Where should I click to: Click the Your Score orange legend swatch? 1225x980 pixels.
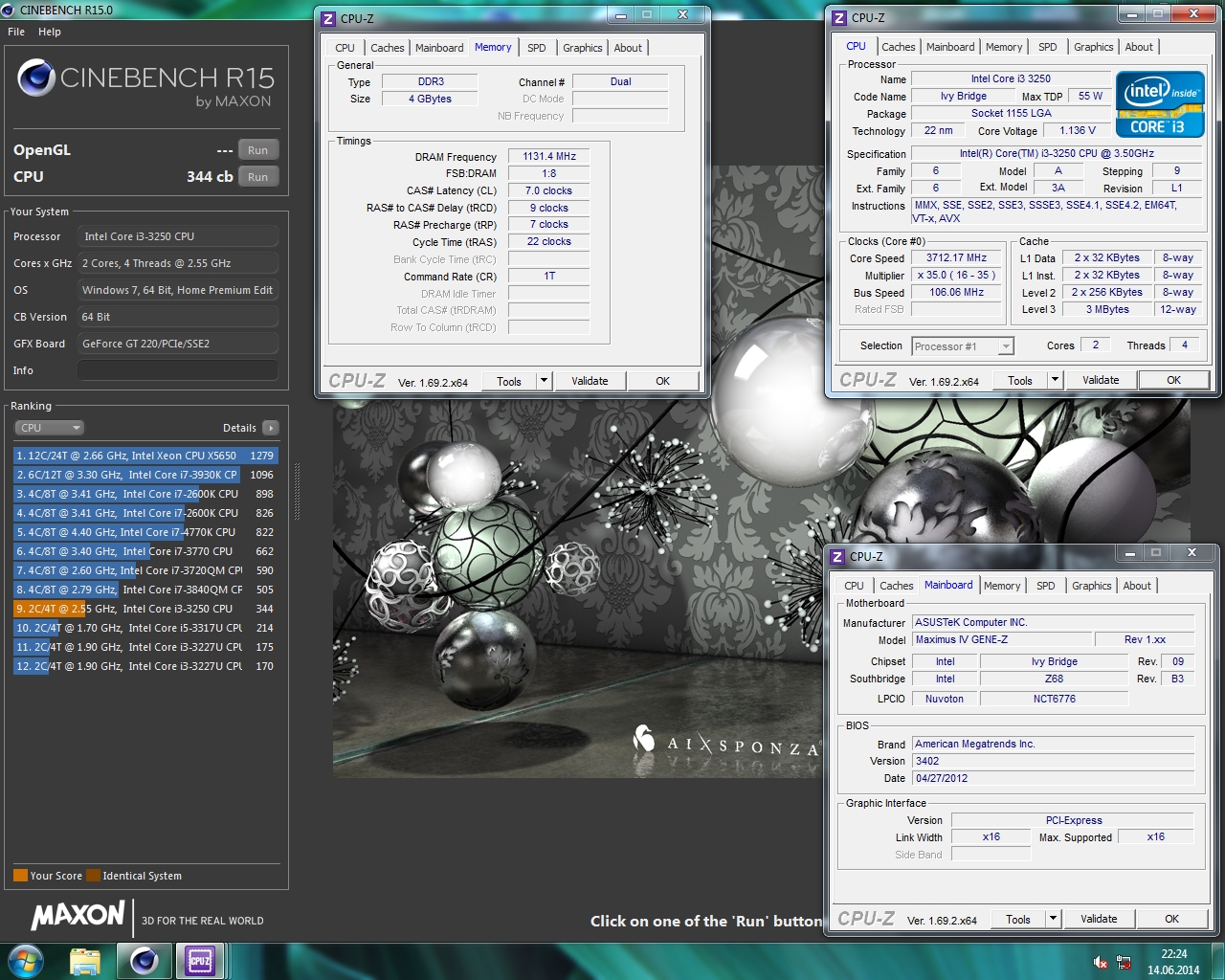pyautogui.click(x=20, y=876)
